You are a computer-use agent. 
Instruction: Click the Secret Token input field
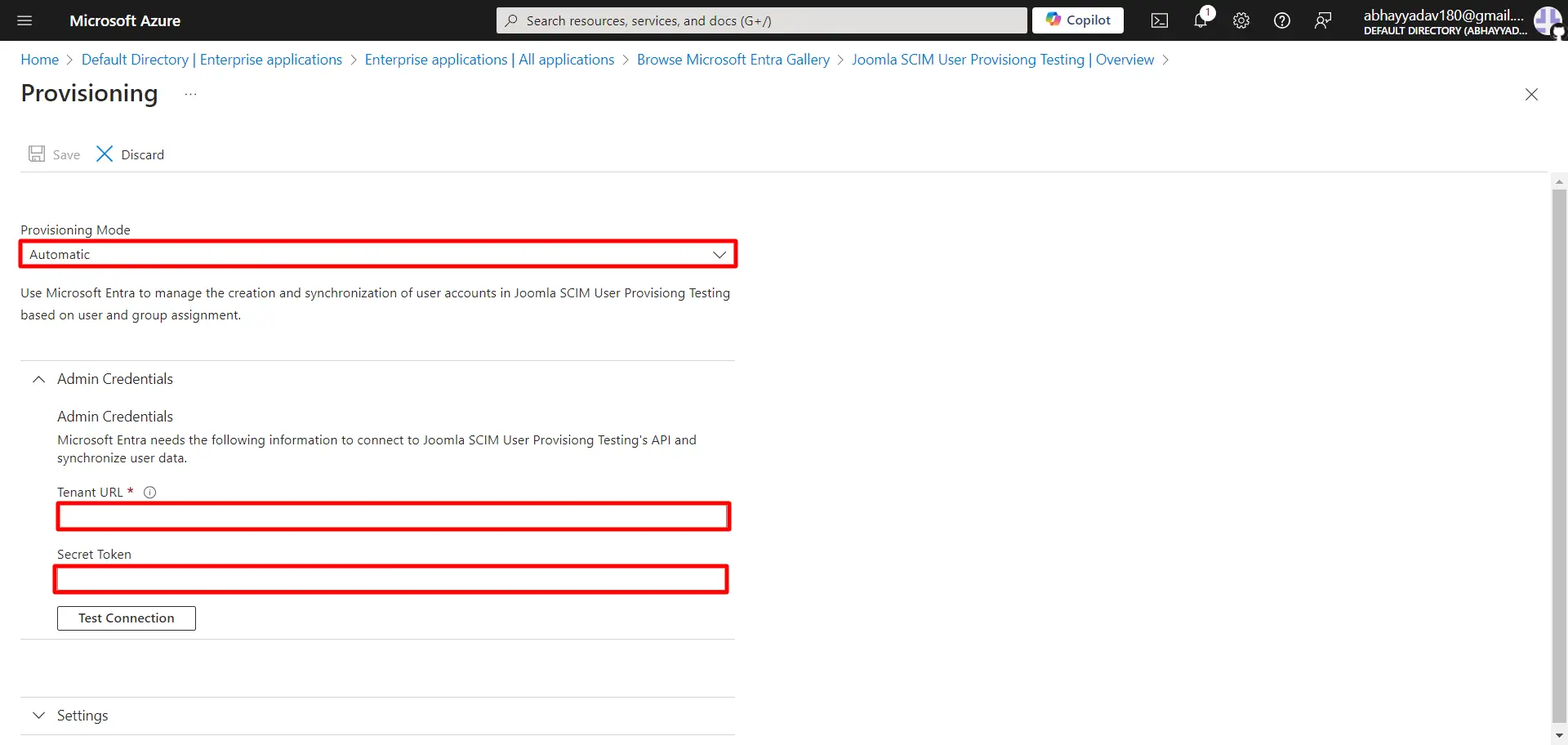coord(391,579)
